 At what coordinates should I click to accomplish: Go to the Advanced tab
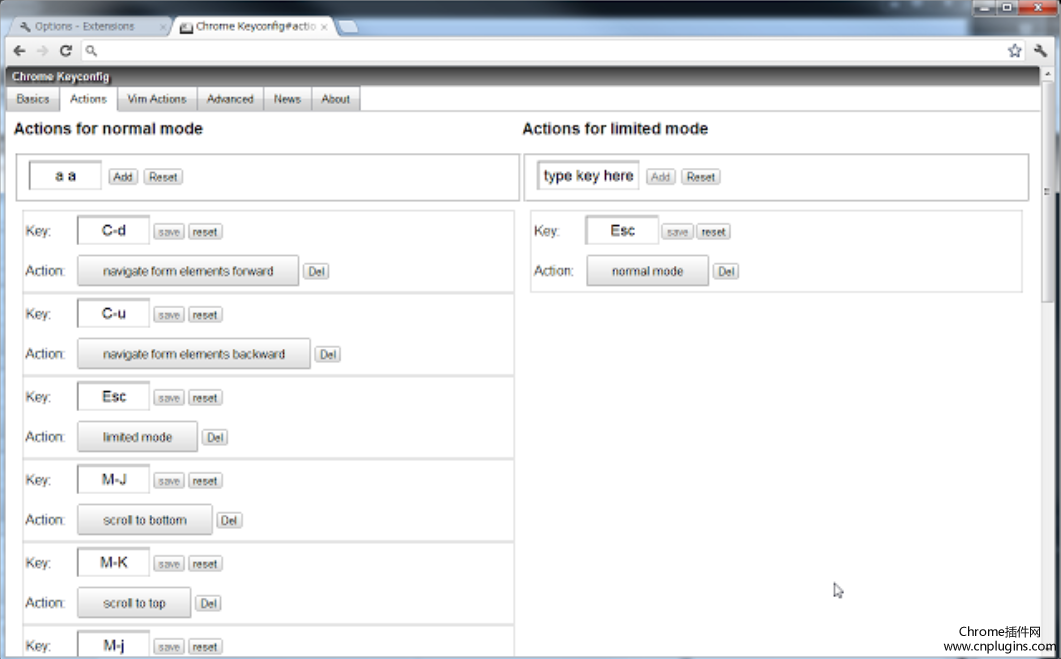coord(230,99)
